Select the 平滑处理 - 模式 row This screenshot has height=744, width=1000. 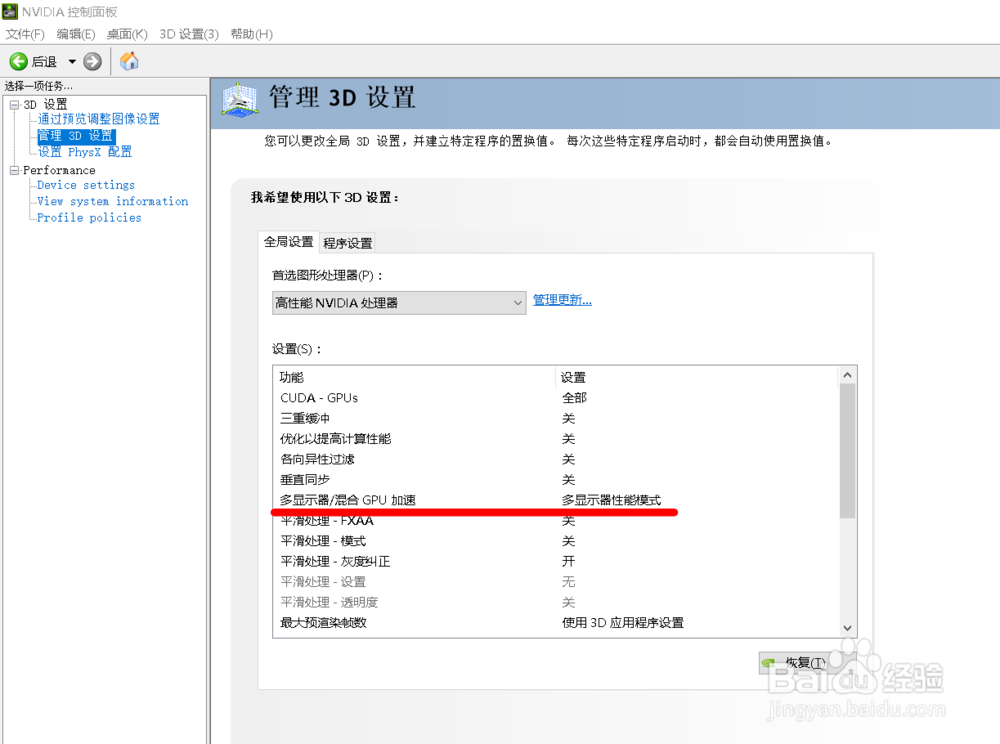point(555,541)
